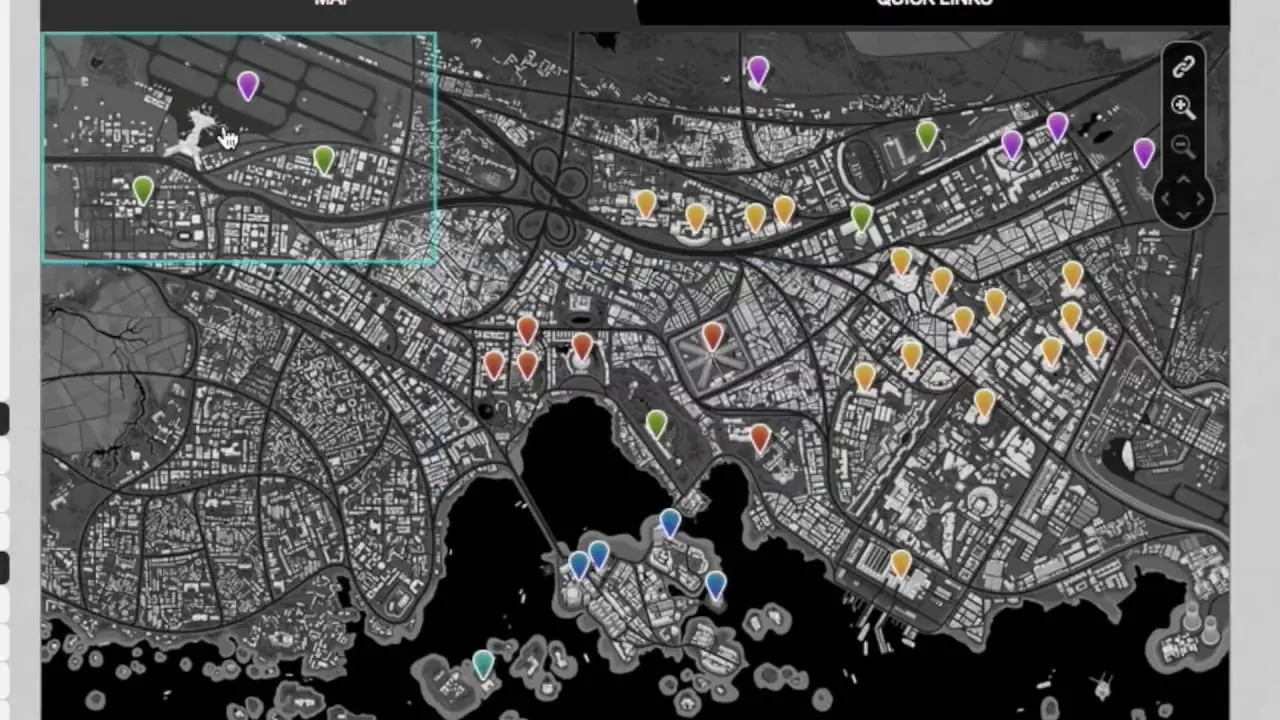
Task: Select the purple pin left of the zoom controls
Action: tap(1144, 152)
